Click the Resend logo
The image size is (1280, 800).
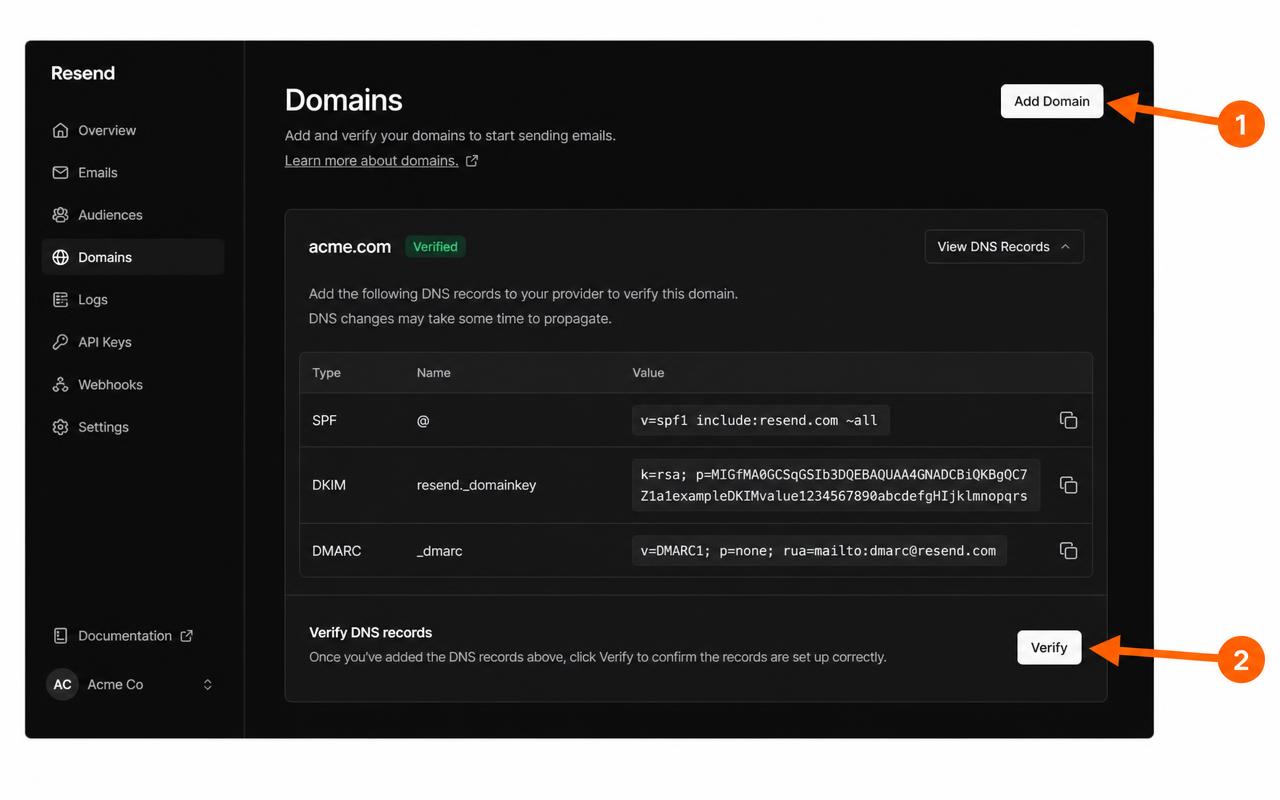point(83,73)
